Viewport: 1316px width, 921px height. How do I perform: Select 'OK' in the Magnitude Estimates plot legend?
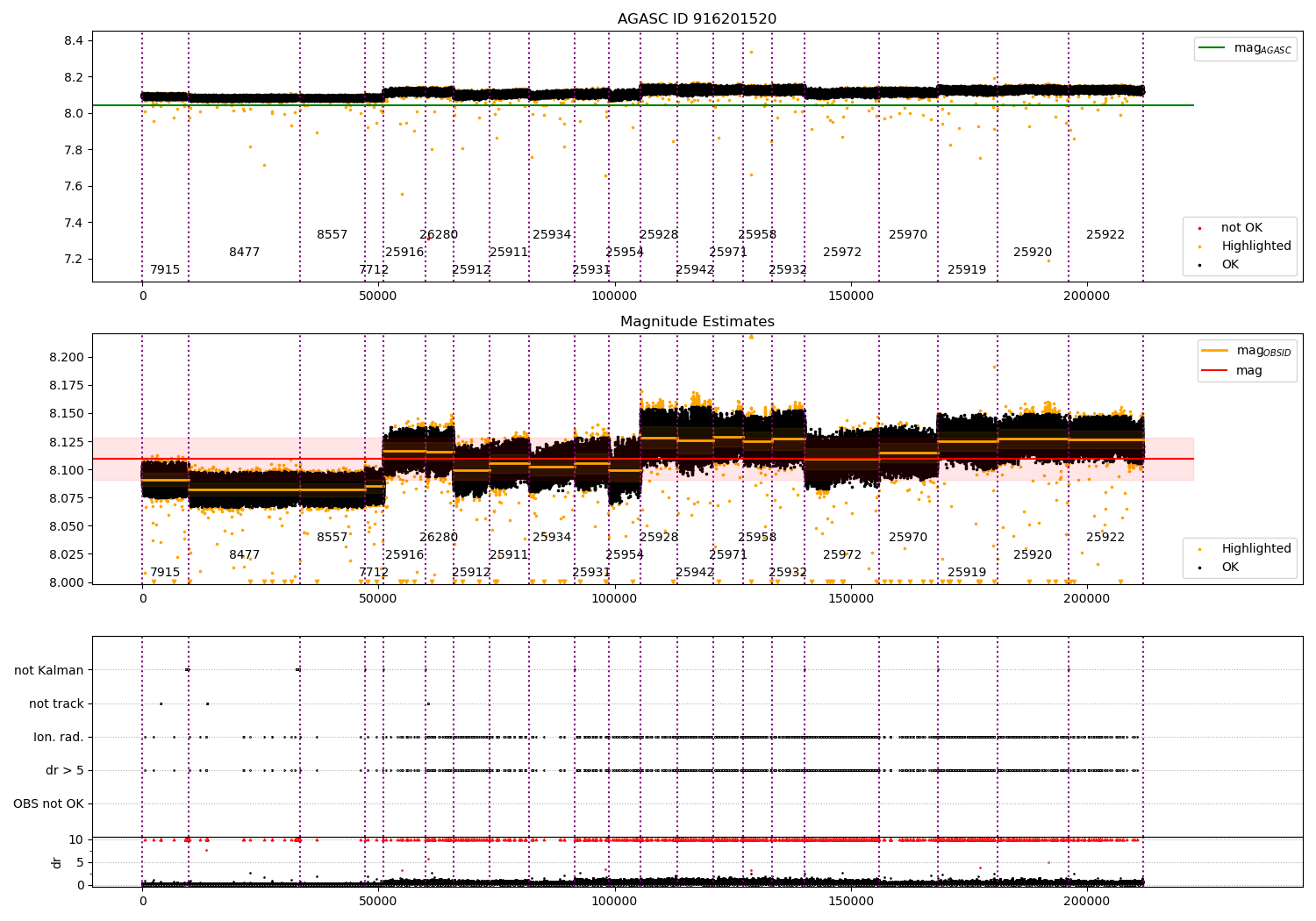click(1230, 568)
